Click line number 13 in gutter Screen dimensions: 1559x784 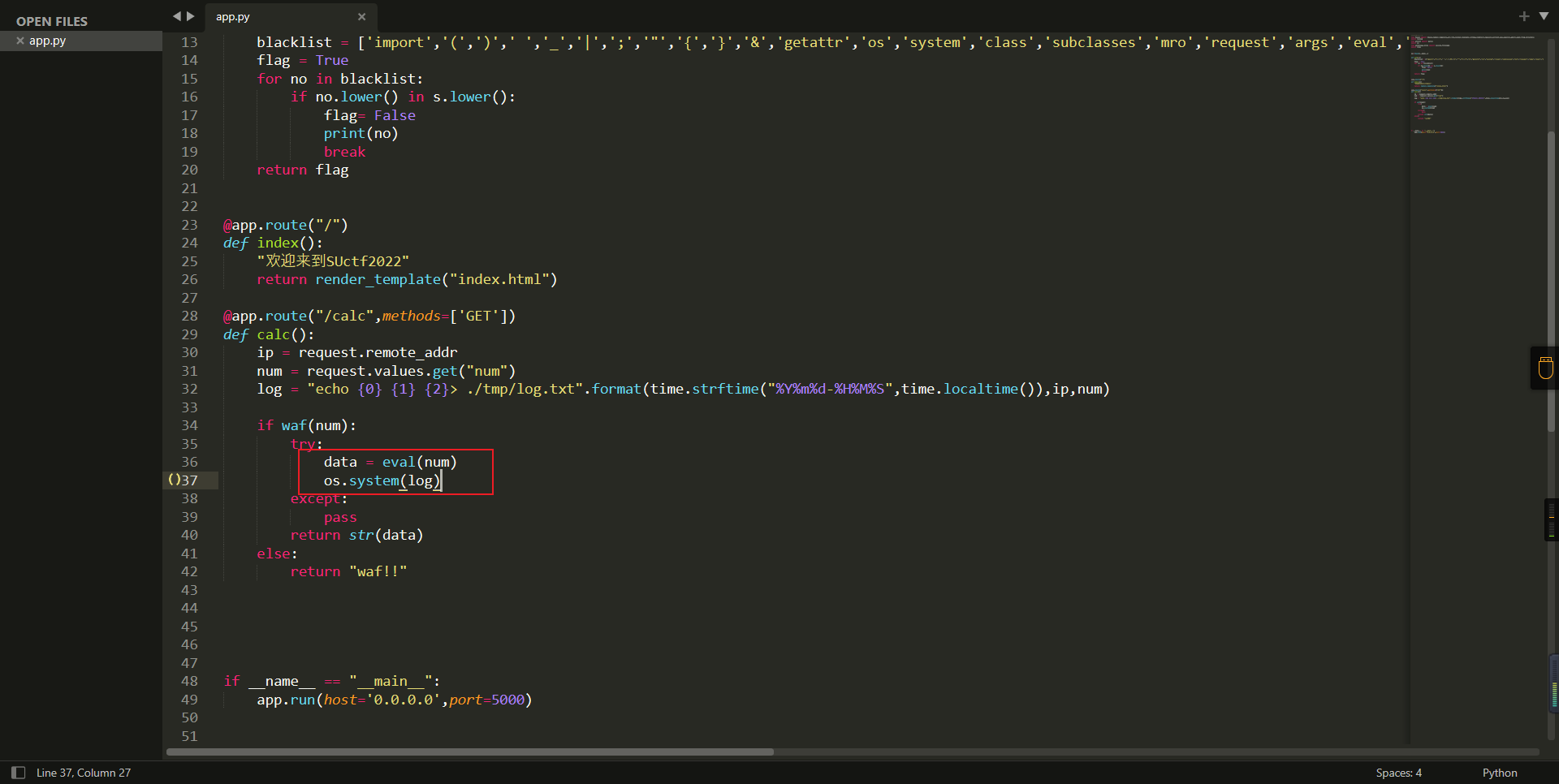pos(189,42)
